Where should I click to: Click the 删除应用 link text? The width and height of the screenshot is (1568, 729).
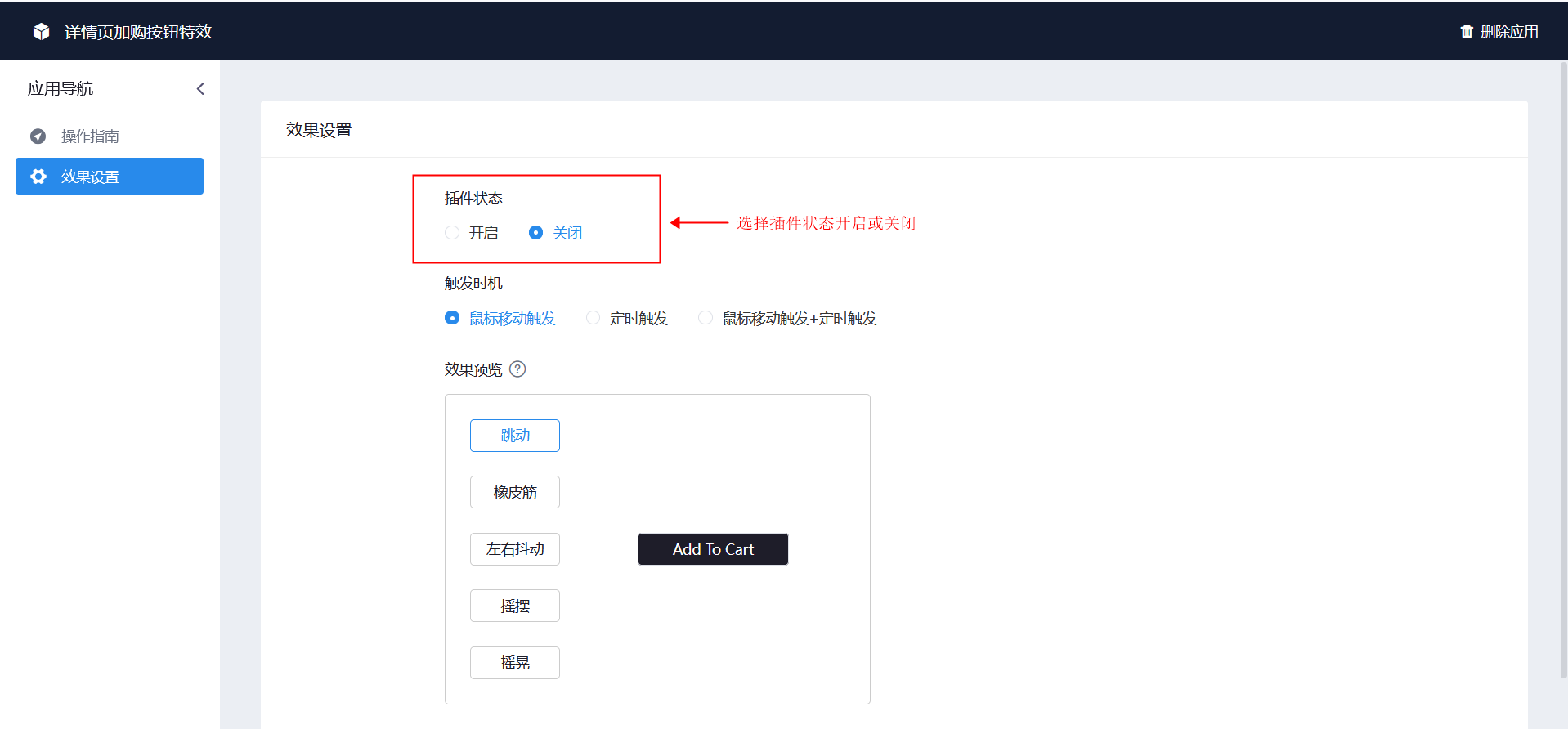point(1509,32)
